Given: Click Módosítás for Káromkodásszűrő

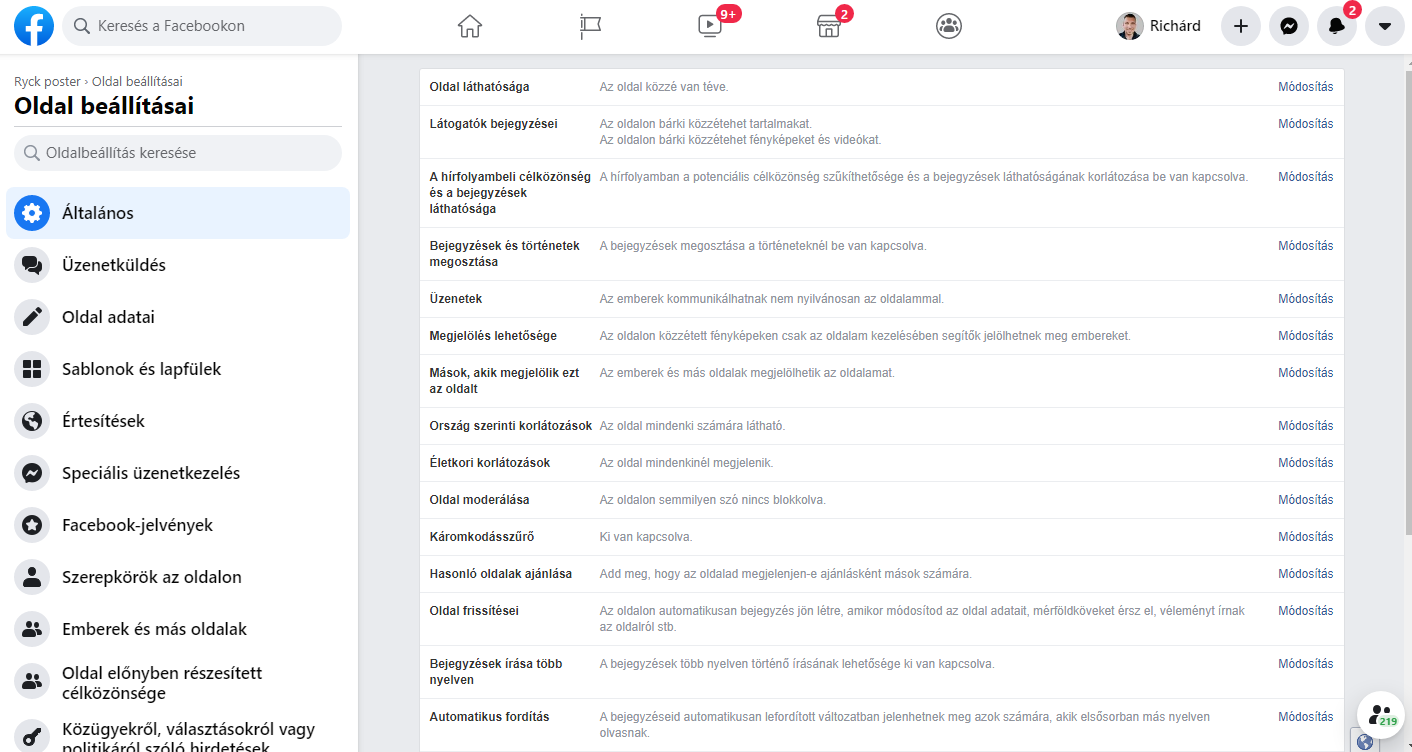Looking at the screenshot, I should pos(1305,537).
